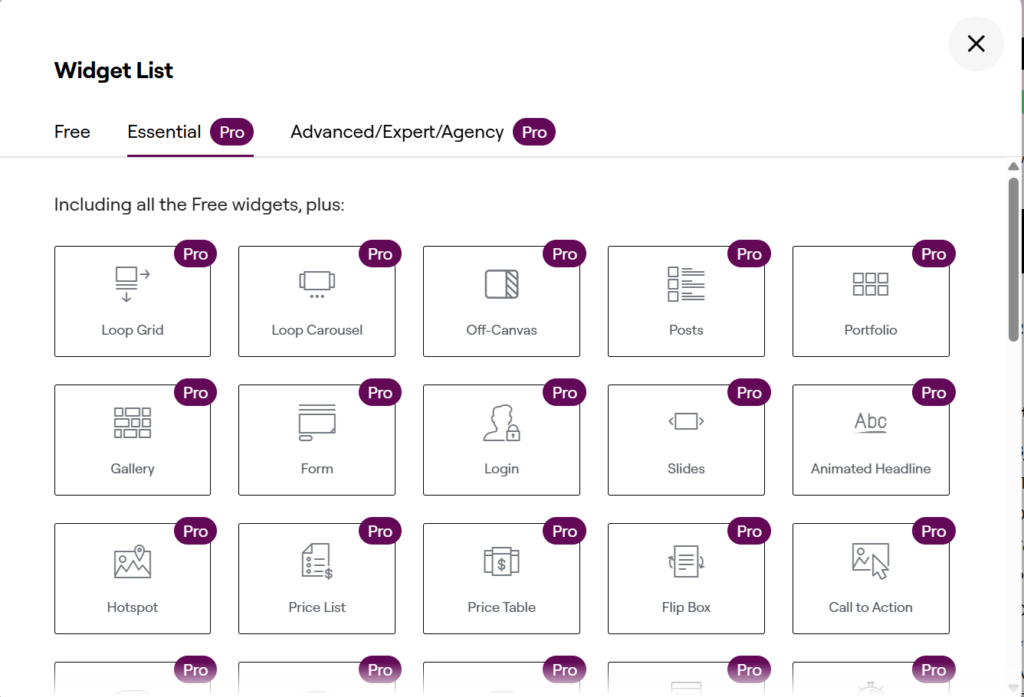Image resolution: width=1024 pixels, height=697 pixels.
Task: Click the Flip Box widget icon
Action: coord(686,561)
